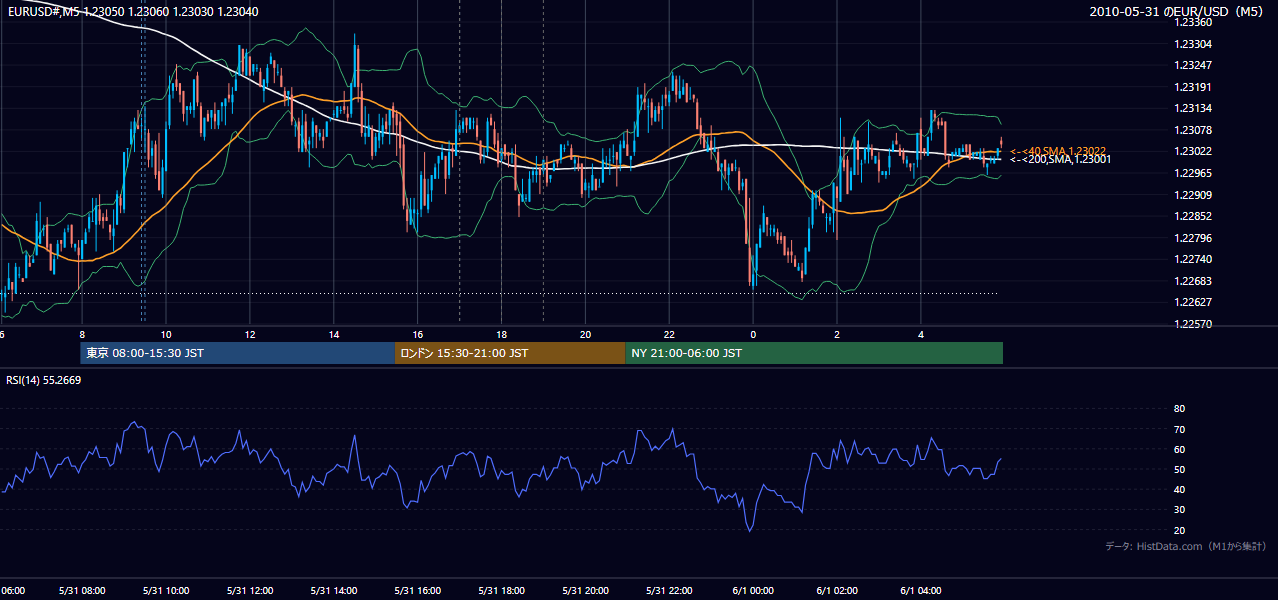1278x600 pixels.
Task: Click hour label 10 under price chart
Action: pyautogui.click(x=166, y=334)
